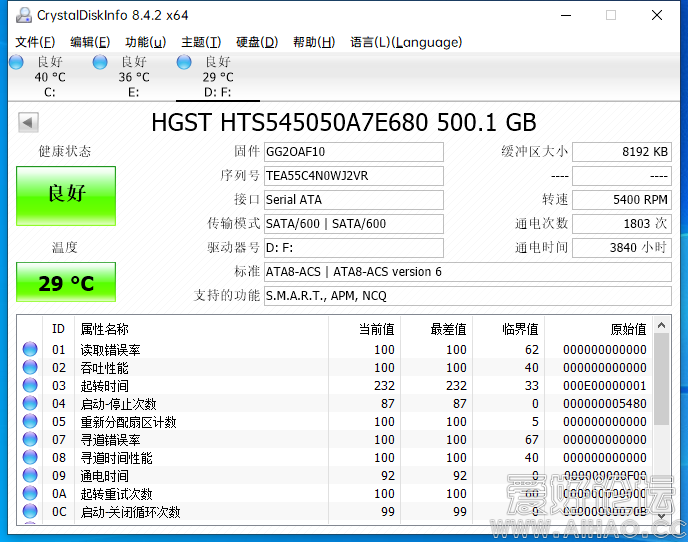Image resolution: width=688 pixels, height=542 pixels.
Task: Click the green 29 °C temperature button
Action: click(66, 282)
